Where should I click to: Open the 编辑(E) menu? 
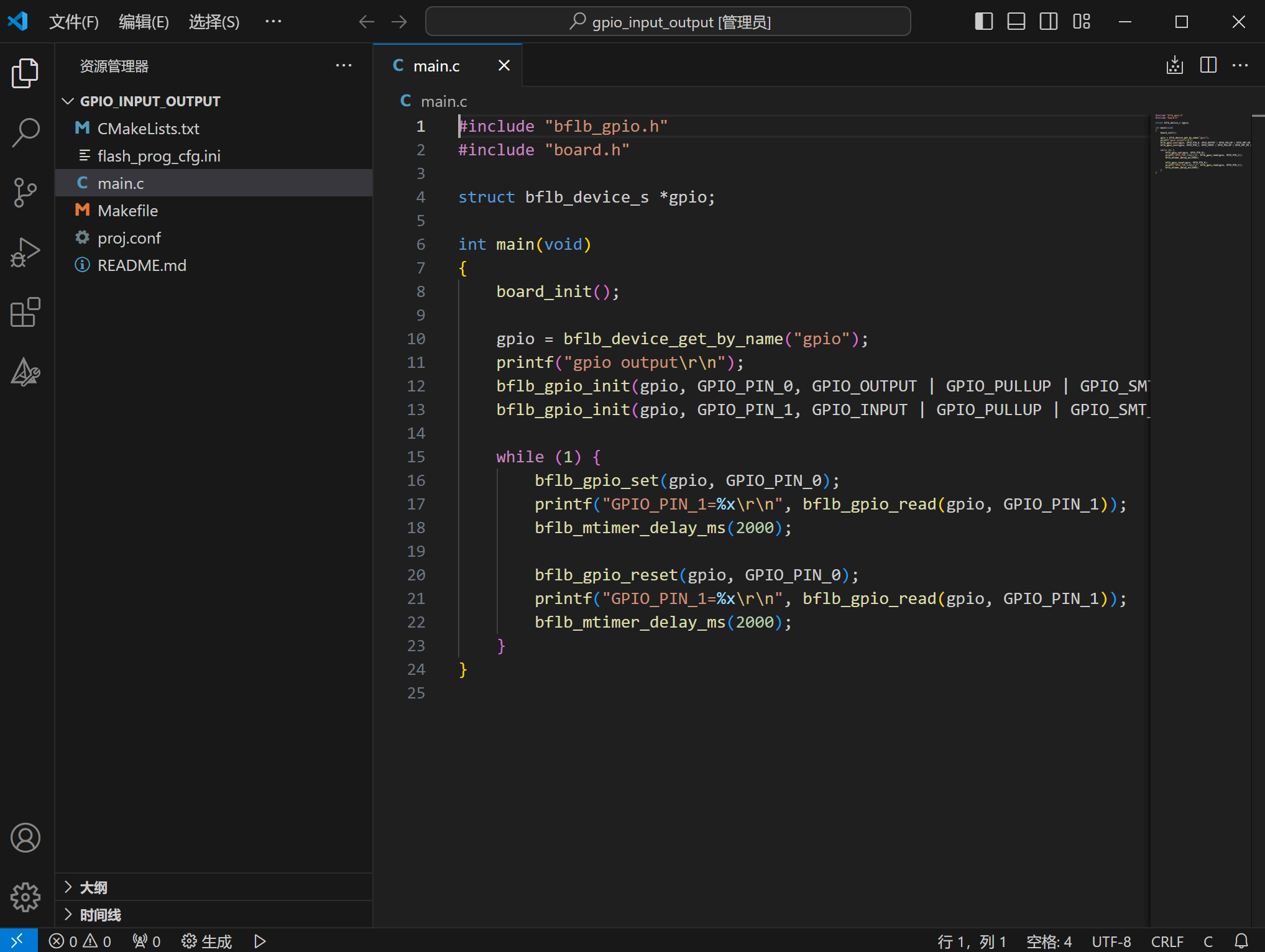point(144,22)
